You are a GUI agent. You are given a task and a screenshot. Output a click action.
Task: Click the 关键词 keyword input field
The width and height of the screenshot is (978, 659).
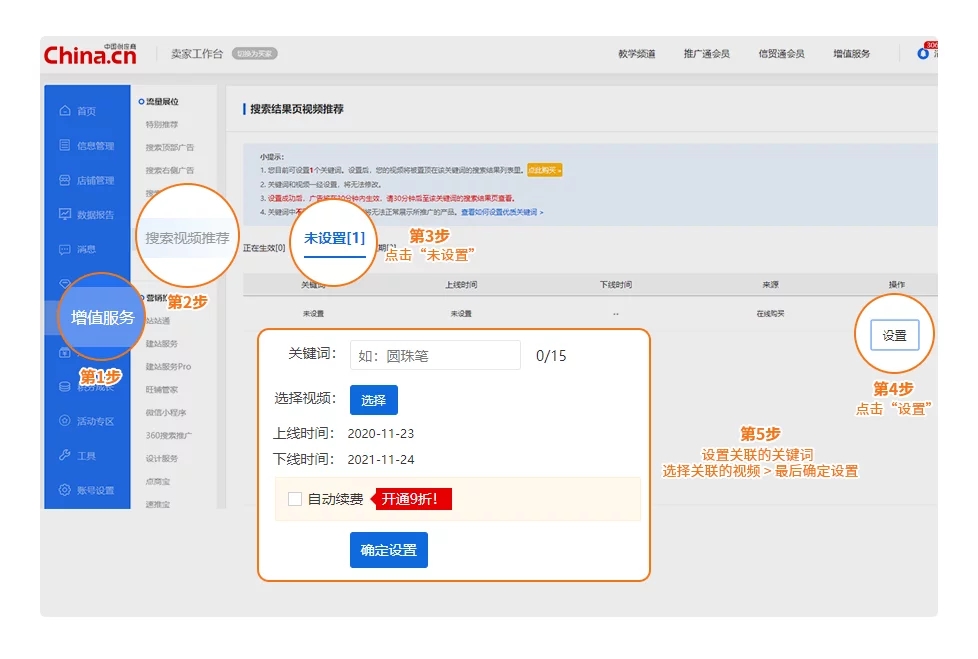click(434, 355)
